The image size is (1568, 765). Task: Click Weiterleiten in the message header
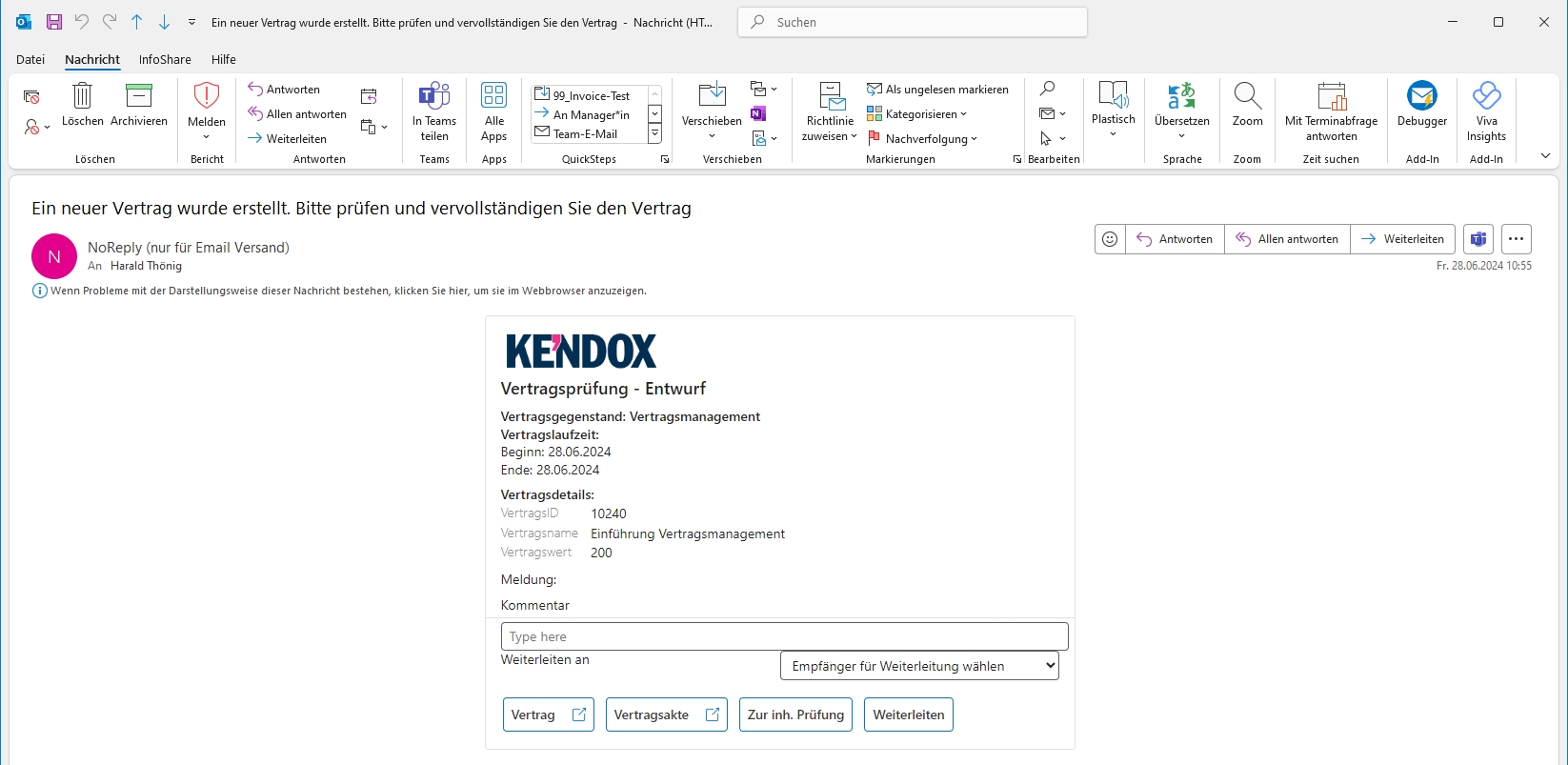(x=1403, y=239)
